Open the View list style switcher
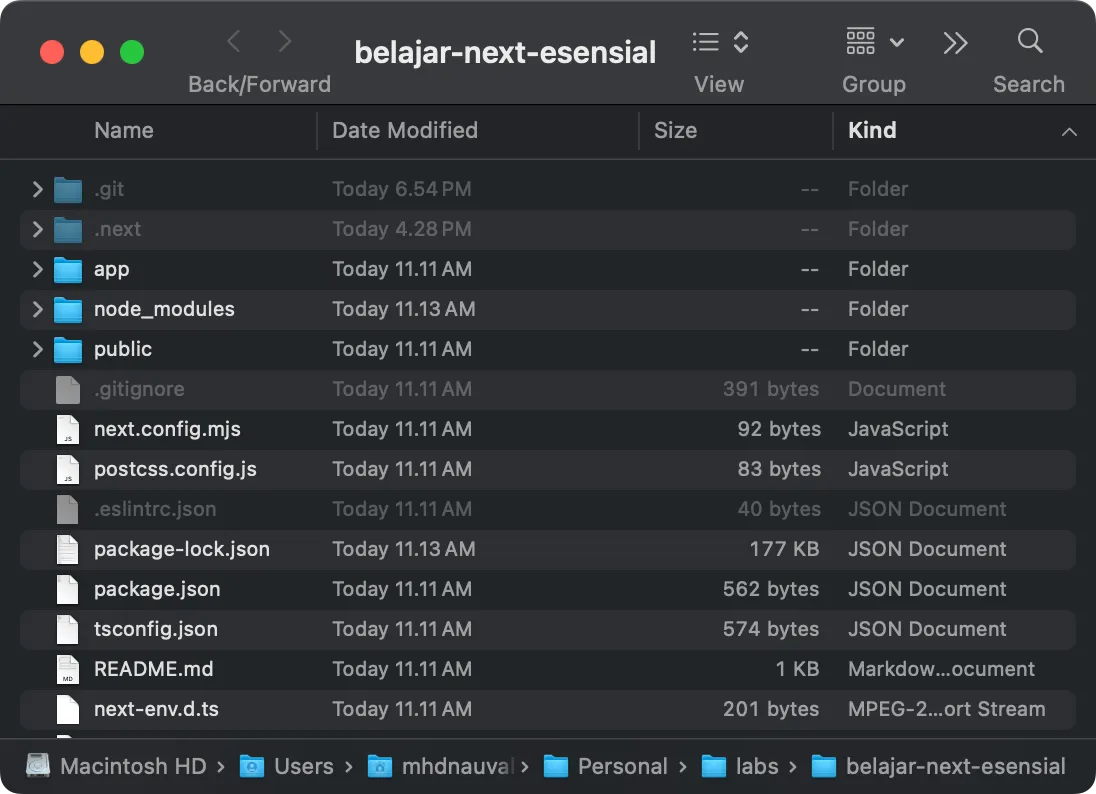The height and width of the screenshot is (794, 1096). click(720, 42)
